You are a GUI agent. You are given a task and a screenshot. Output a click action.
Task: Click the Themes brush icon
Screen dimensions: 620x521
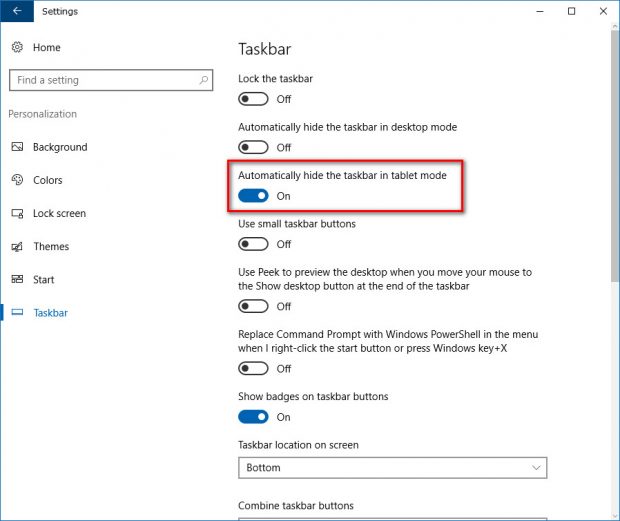click(17, 247)
